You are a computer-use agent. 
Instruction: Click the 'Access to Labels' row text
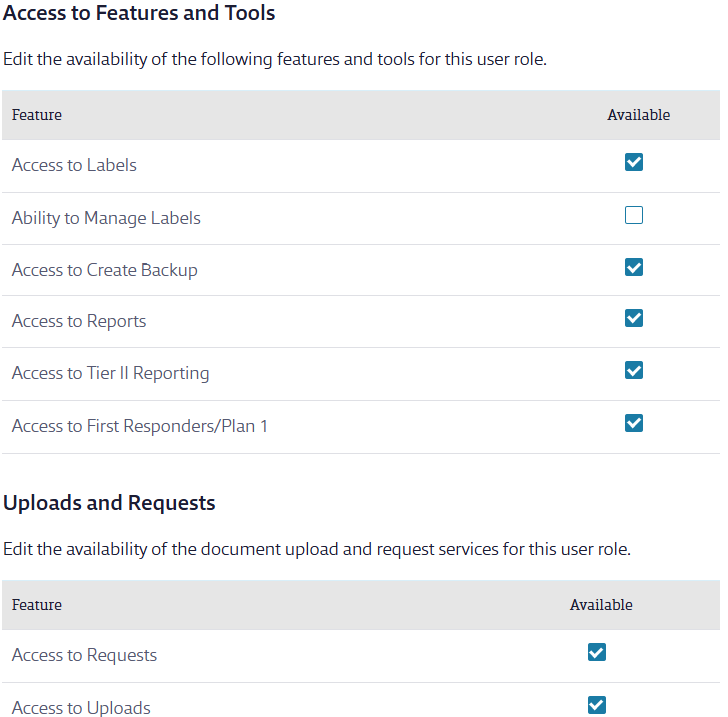click(x=74, y=165)
